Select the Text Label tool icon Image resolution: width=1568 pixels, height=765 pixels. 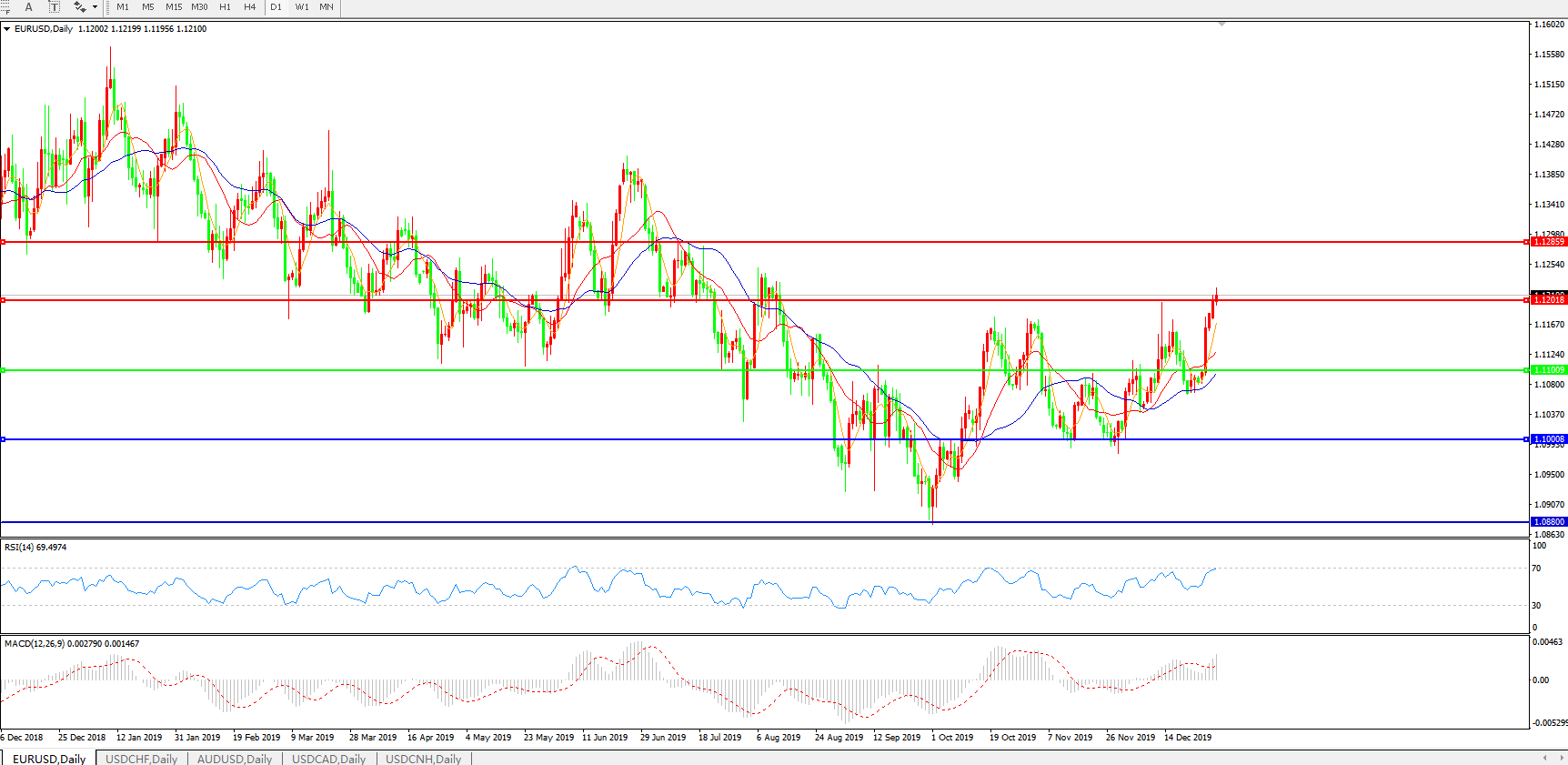(x=54, y=7)
